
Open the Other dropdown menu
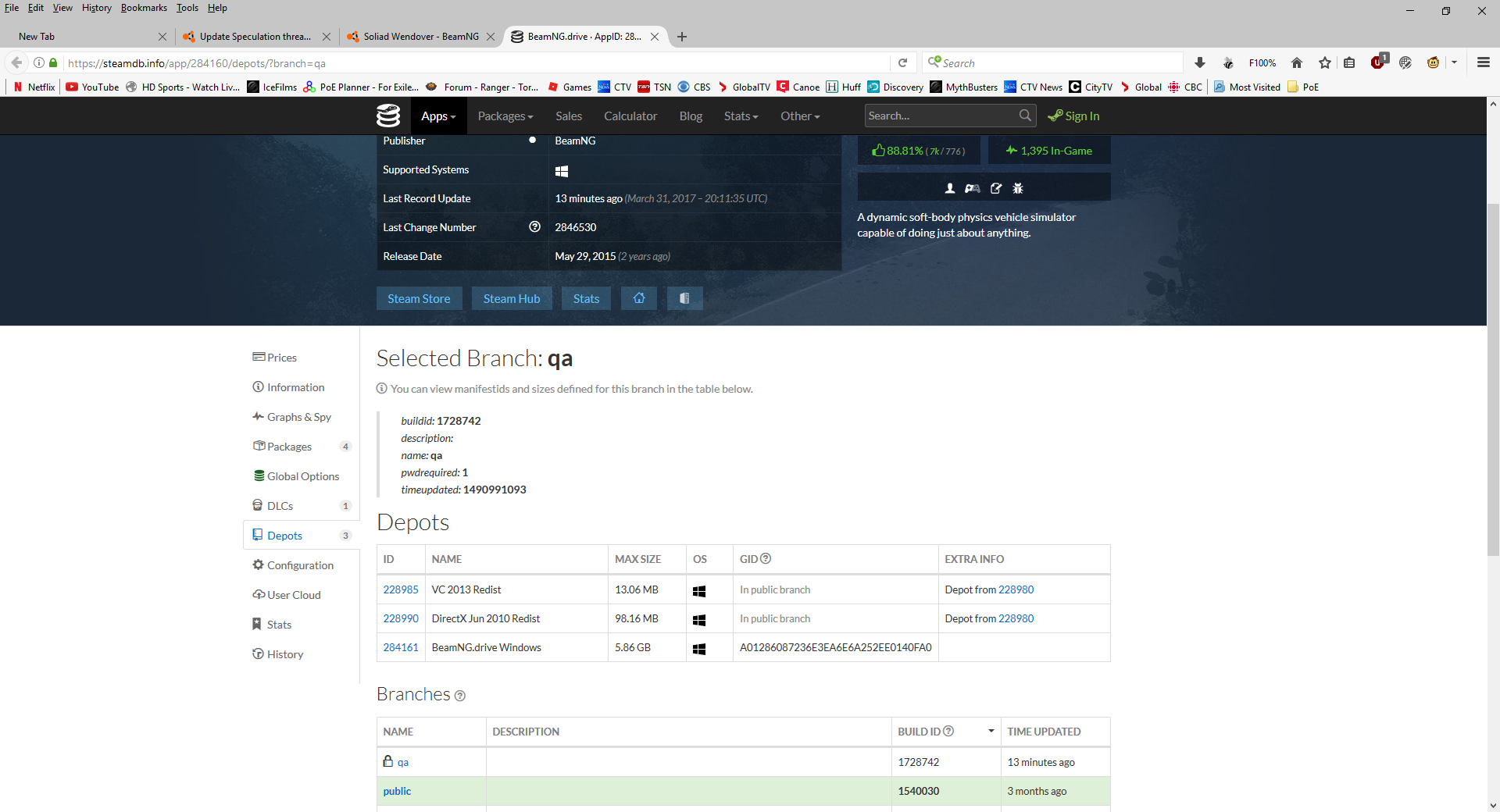[800, 116]
